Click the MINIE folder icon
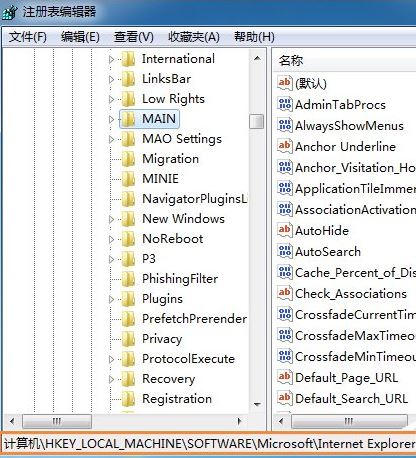Screen dimensions: 416x458 (x=128, y=179)
